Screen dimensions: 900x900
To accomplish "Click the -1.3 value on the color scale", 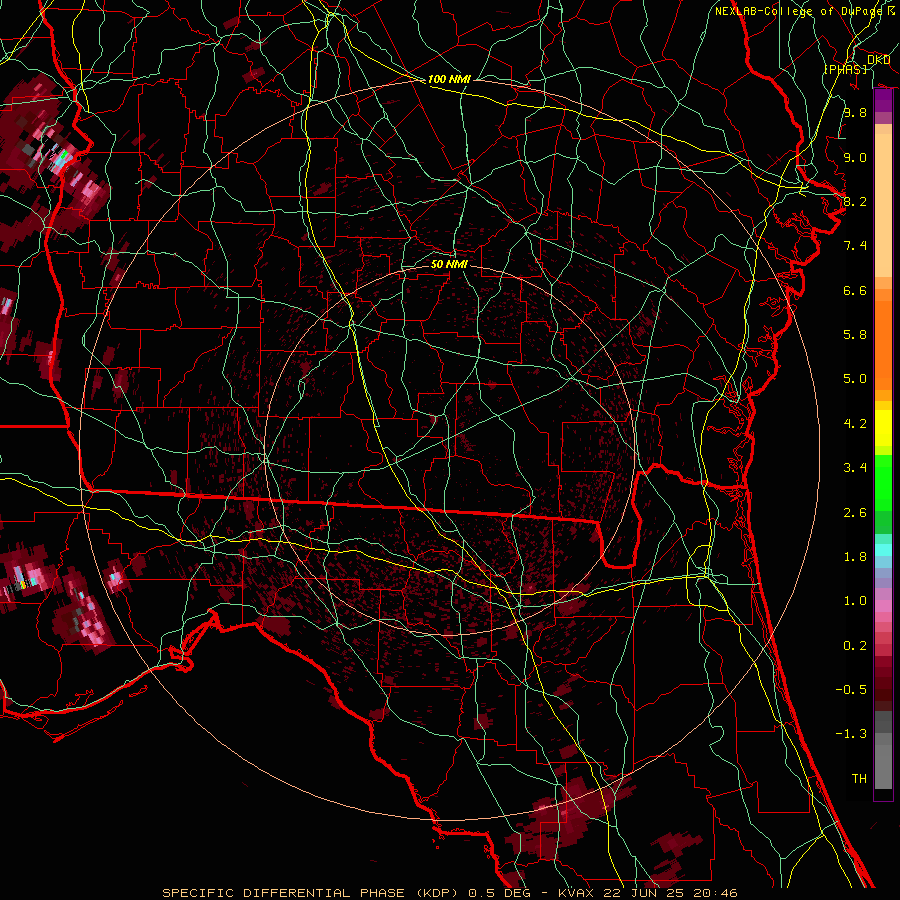I will 851,734.
